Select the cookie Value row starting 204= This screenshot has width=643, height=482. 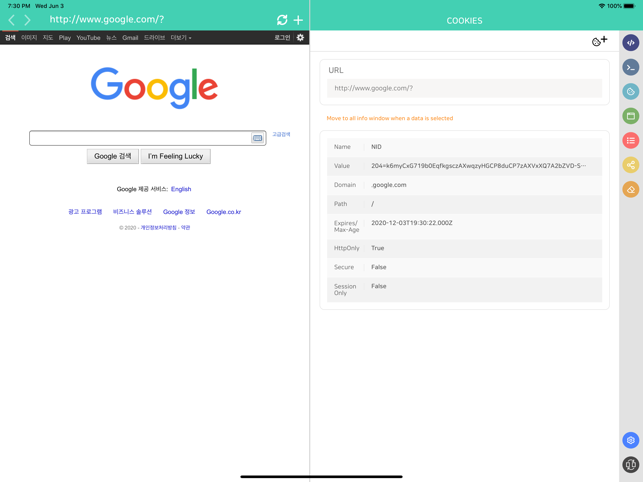[x=464, y=166]
